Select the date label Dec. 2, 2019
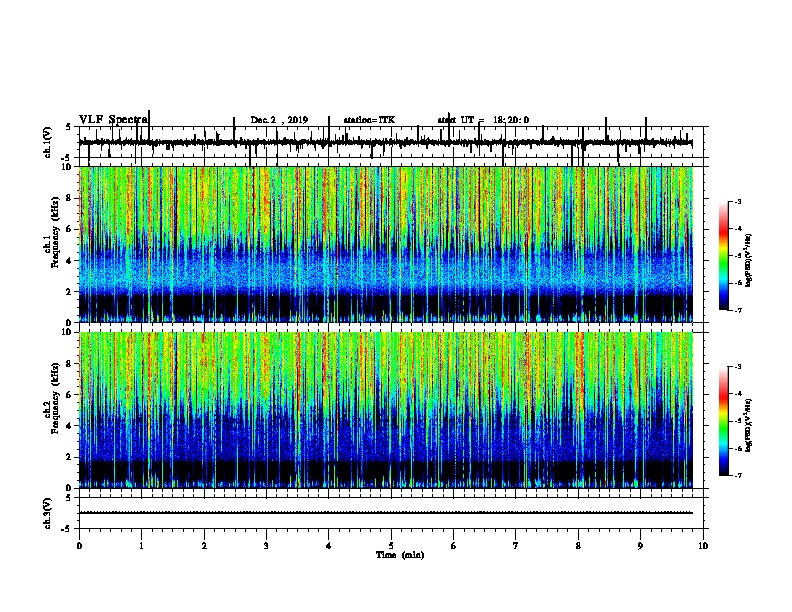Viewport: 792px width, 612px height. tap(279, 120)
